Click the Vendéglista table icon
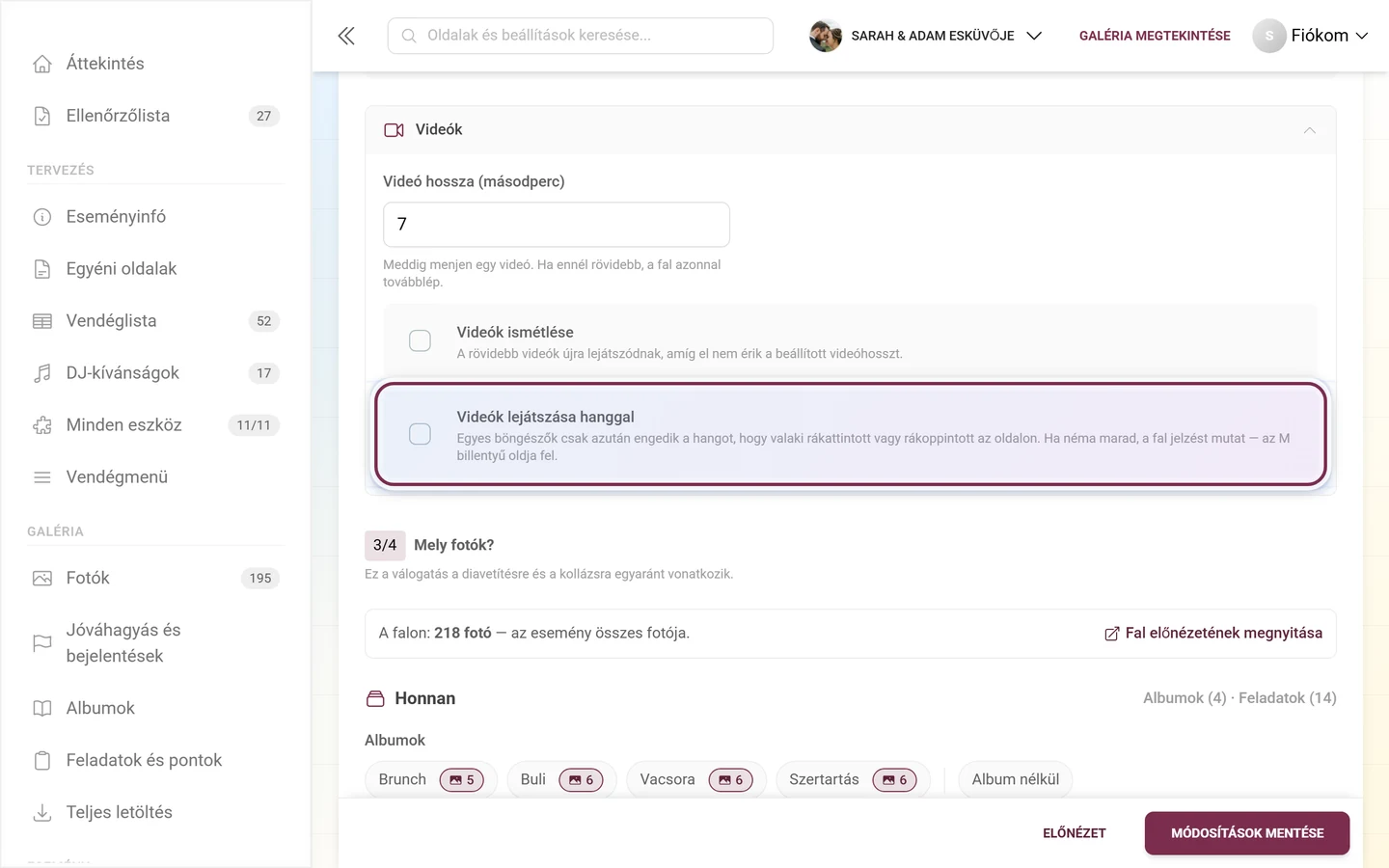Screen dimensions: 1389x868 point(42,321)
